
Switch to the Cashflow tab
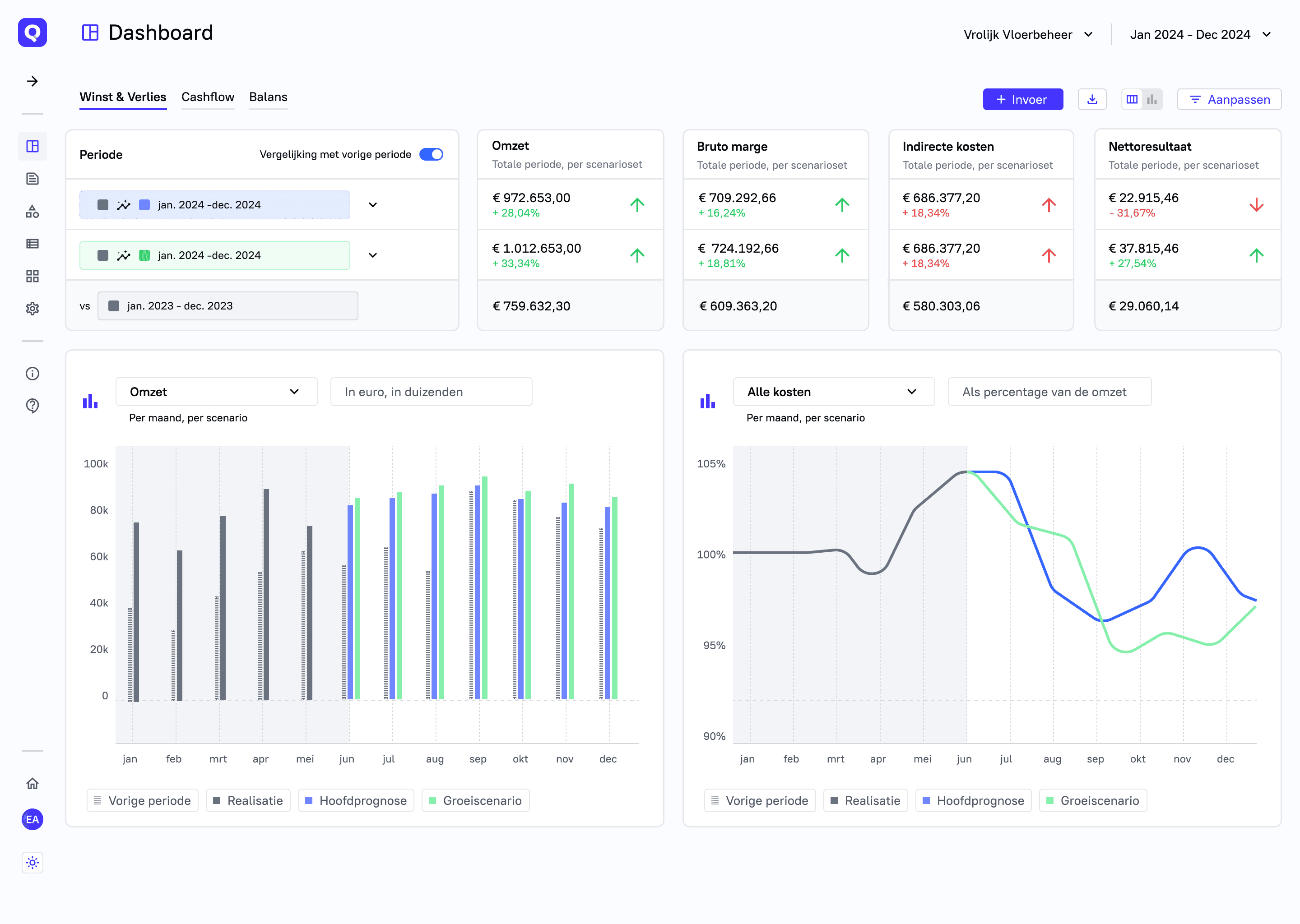coord(208,97)
